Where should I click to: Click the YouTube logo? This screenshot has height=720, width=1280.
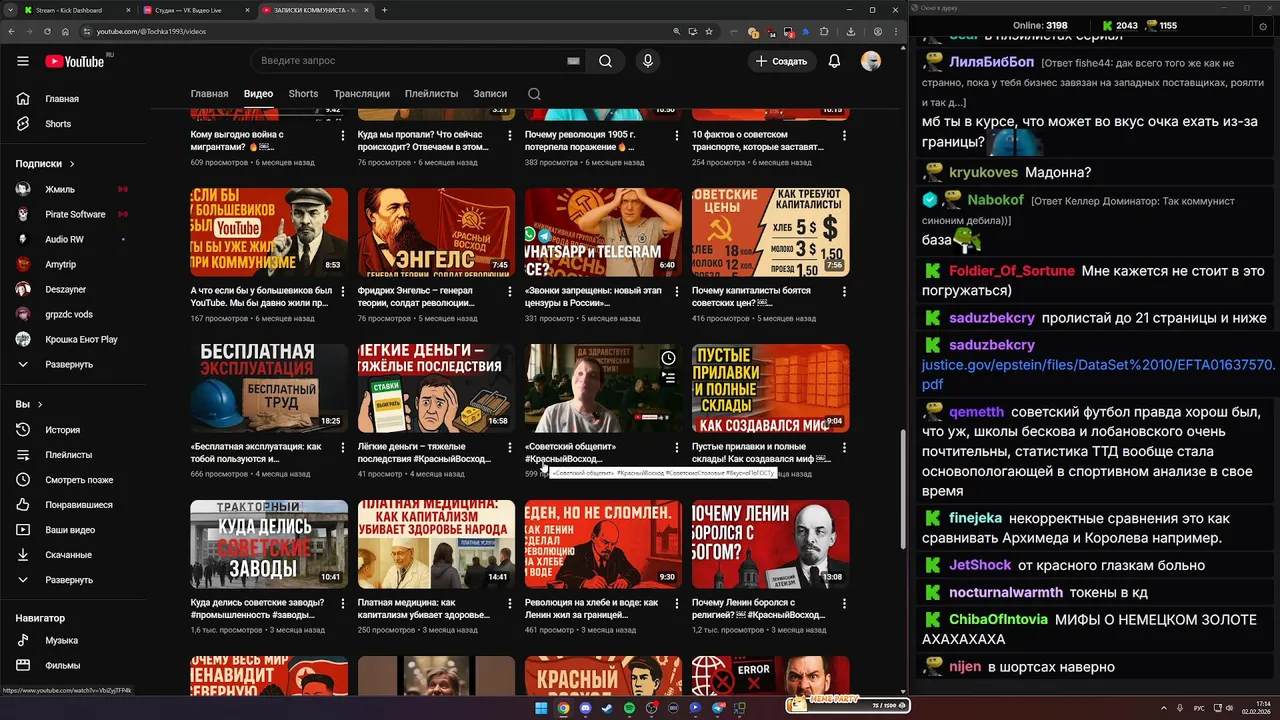point(75,61)
